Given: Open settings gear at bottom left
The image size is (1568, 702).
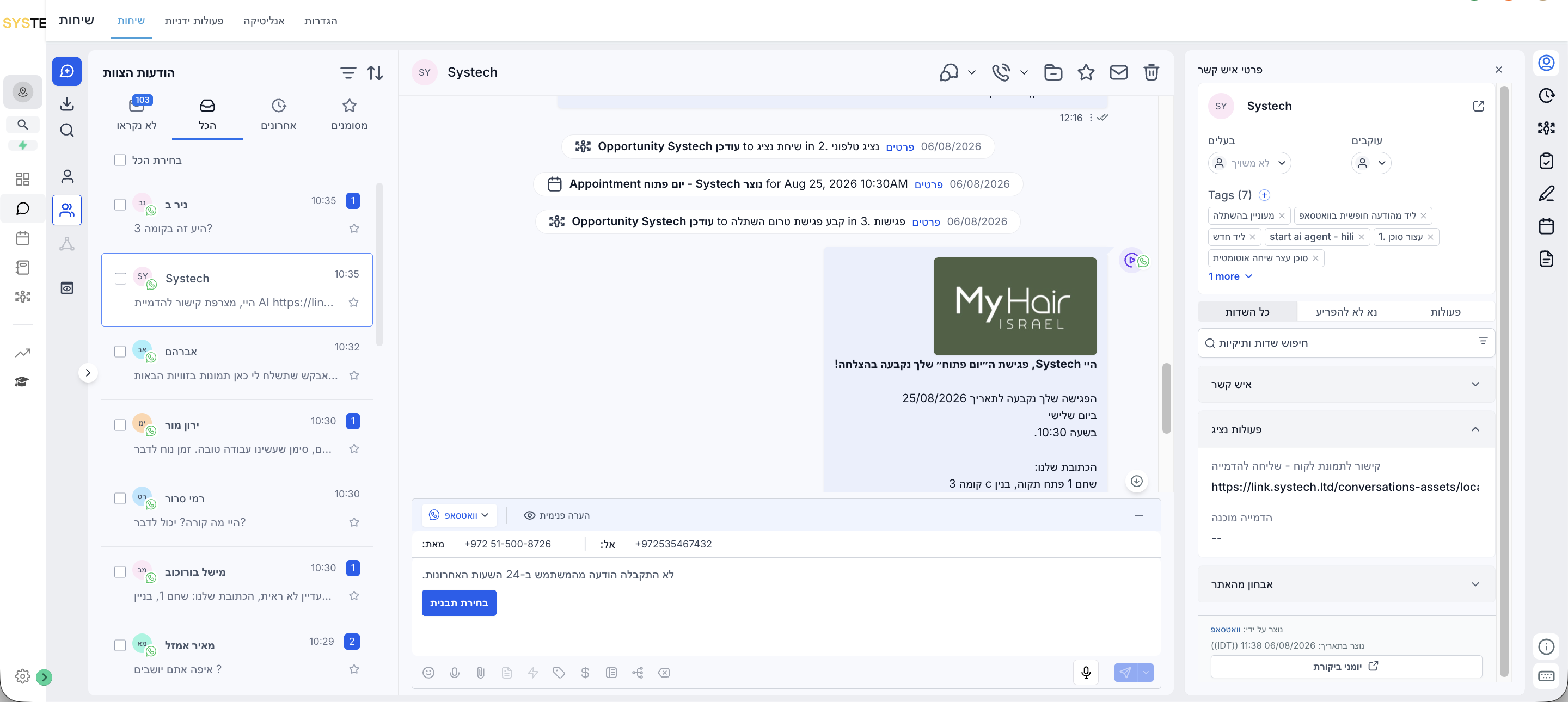Looking at the screenshot, I should coord(22,676).
